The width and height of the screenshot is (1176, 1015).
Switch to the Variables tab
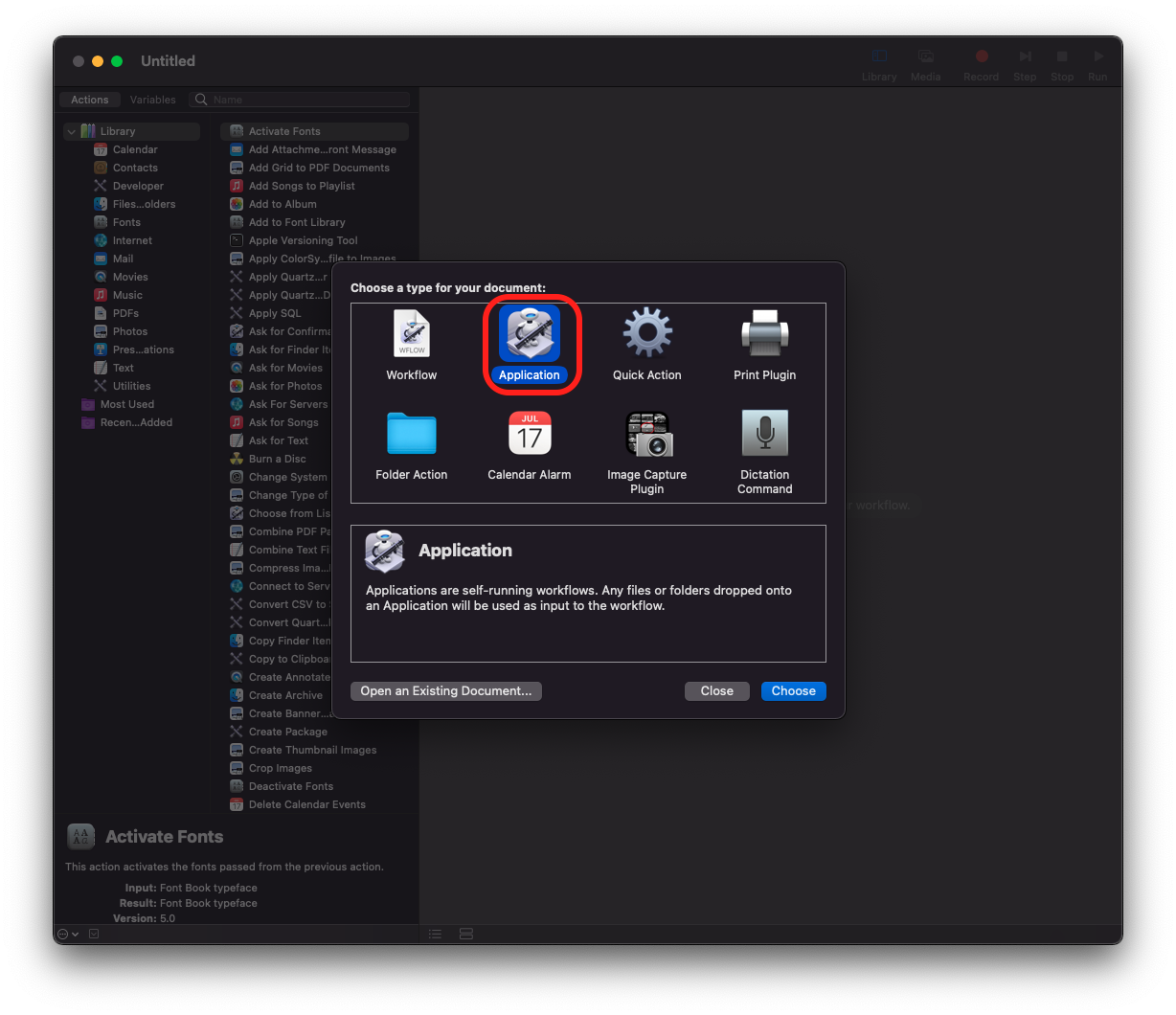153,100
